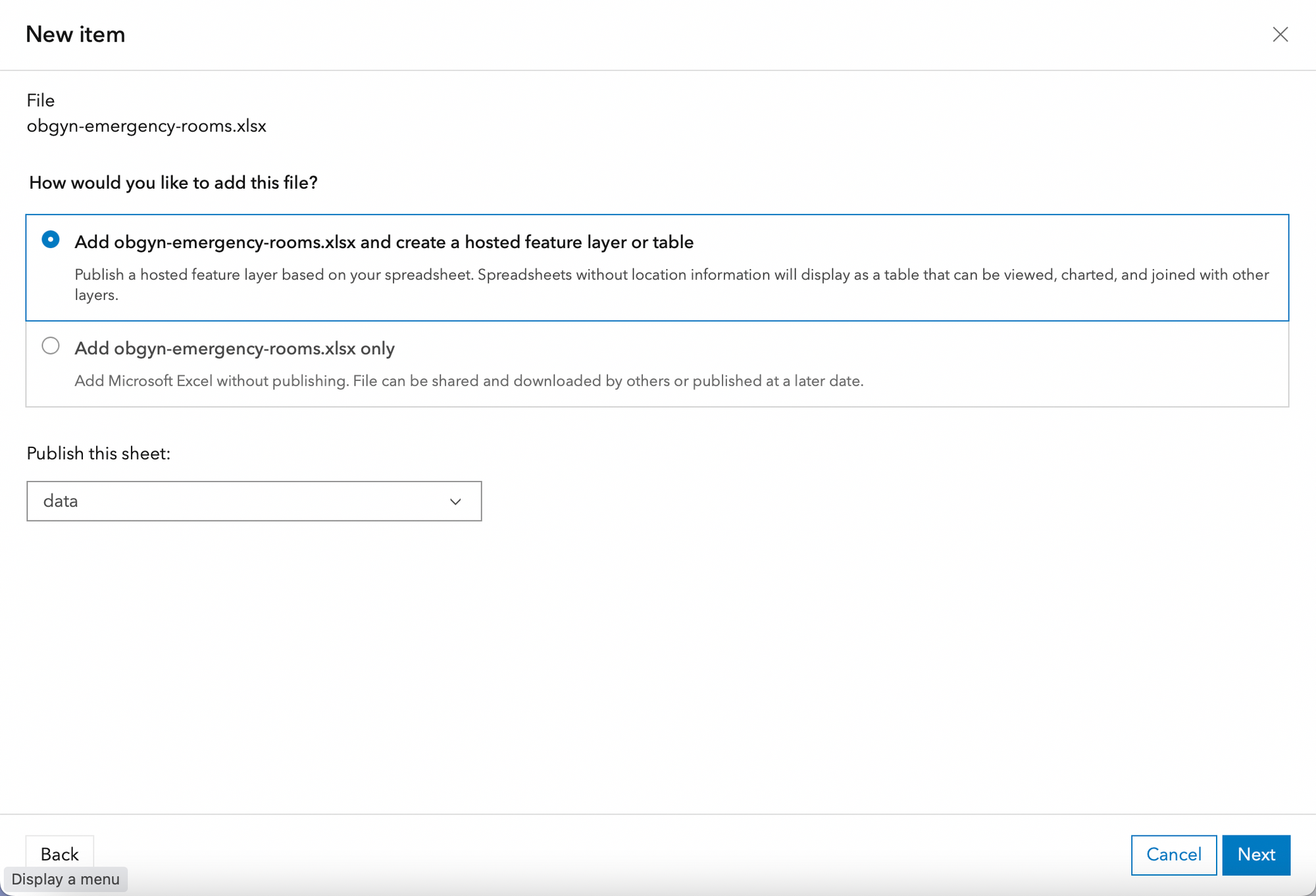Click the 'How would you like to add this file?' heading

(173, 182)
